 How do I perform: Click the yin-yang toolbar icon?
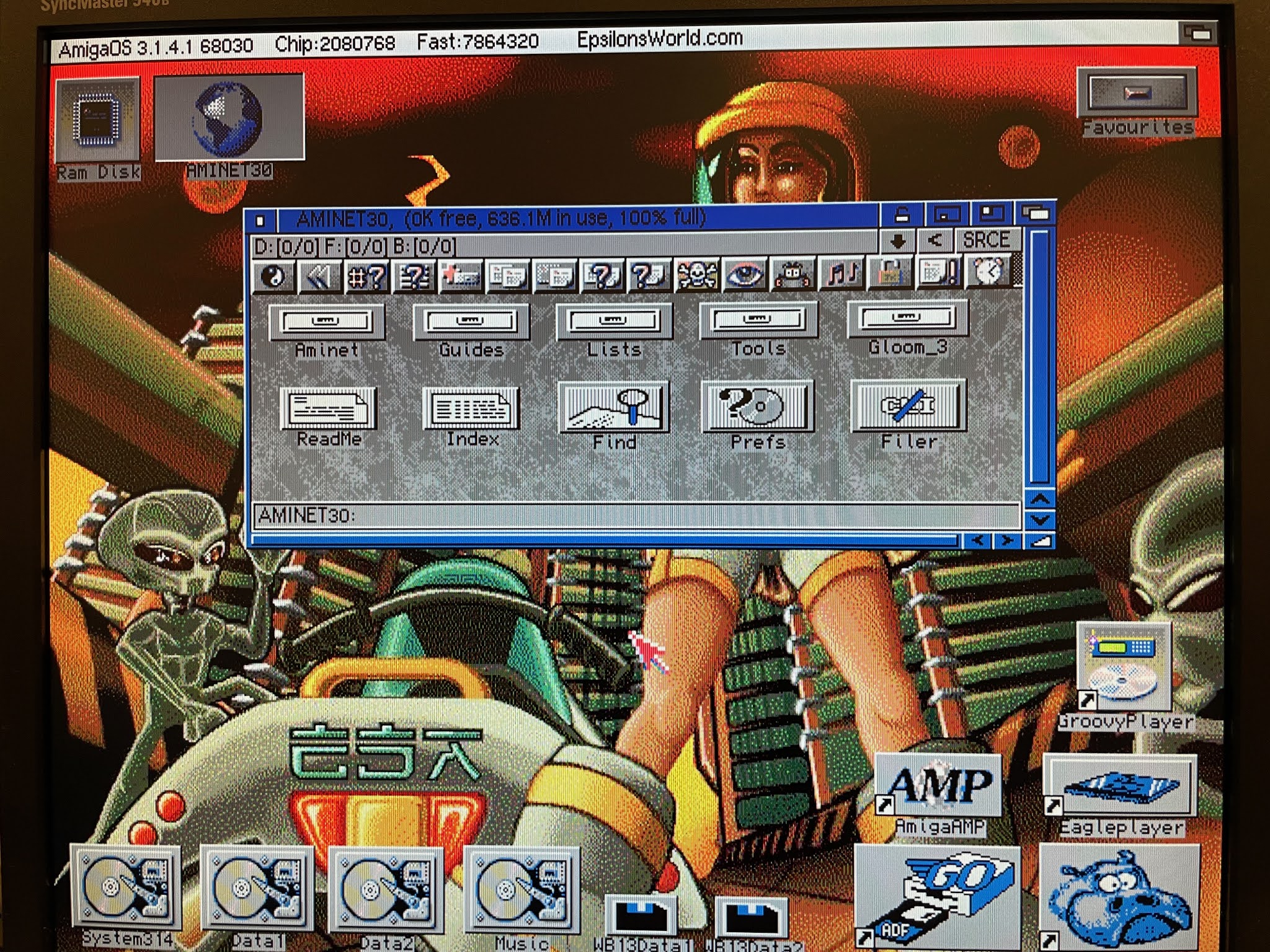pyautogui.click(x=273, y=276)
